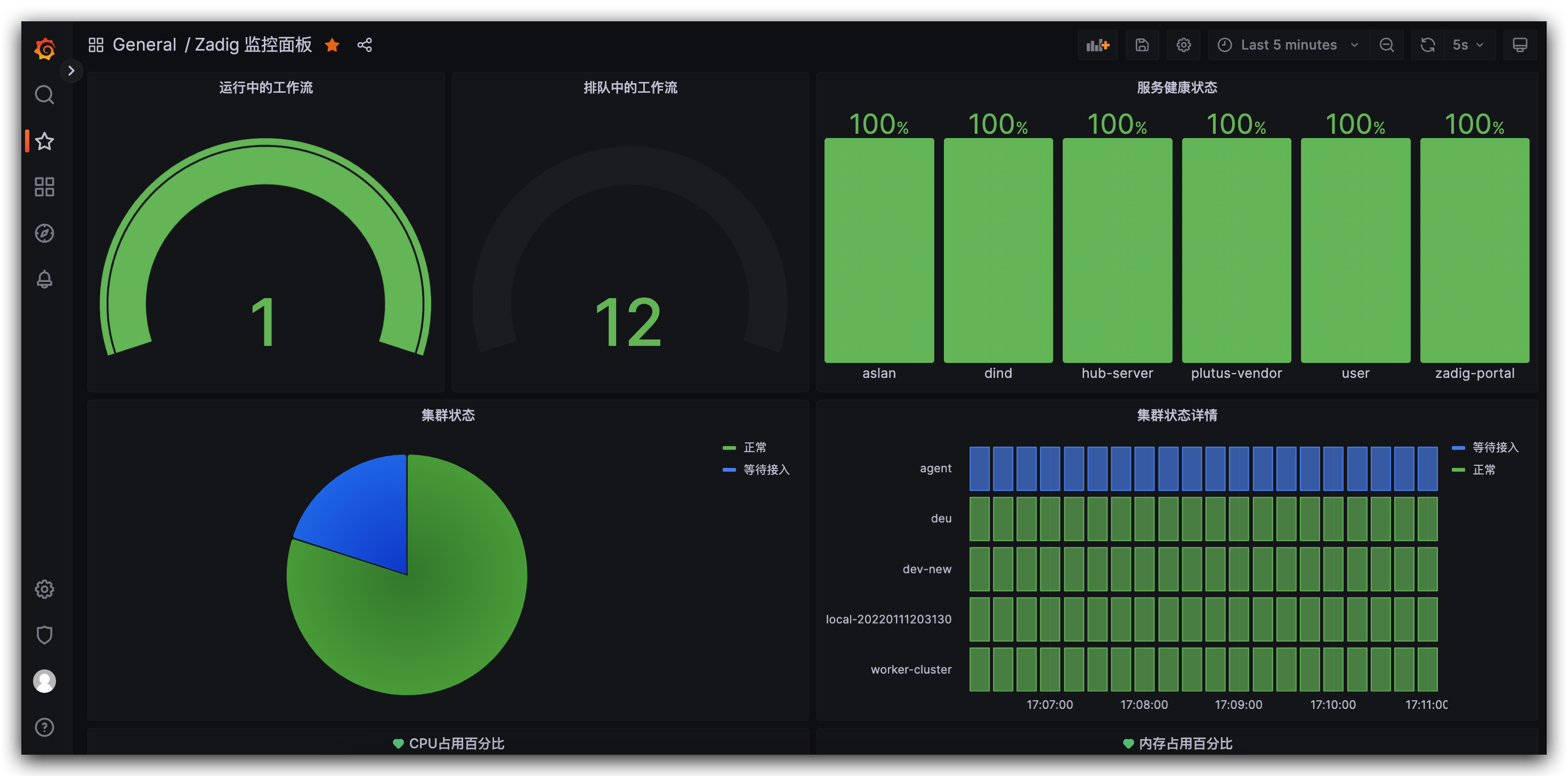1568x776 pixels.
Task: Share dashboard using the share icon
Action: (365, 45)
